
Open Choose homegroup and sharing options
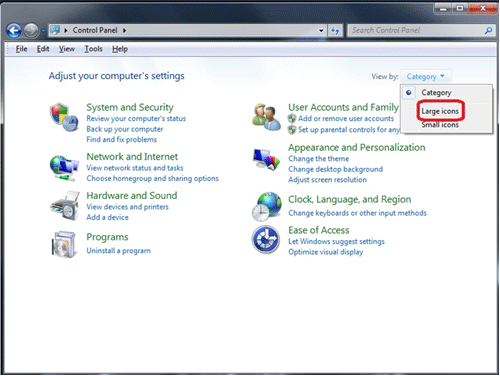152,179
